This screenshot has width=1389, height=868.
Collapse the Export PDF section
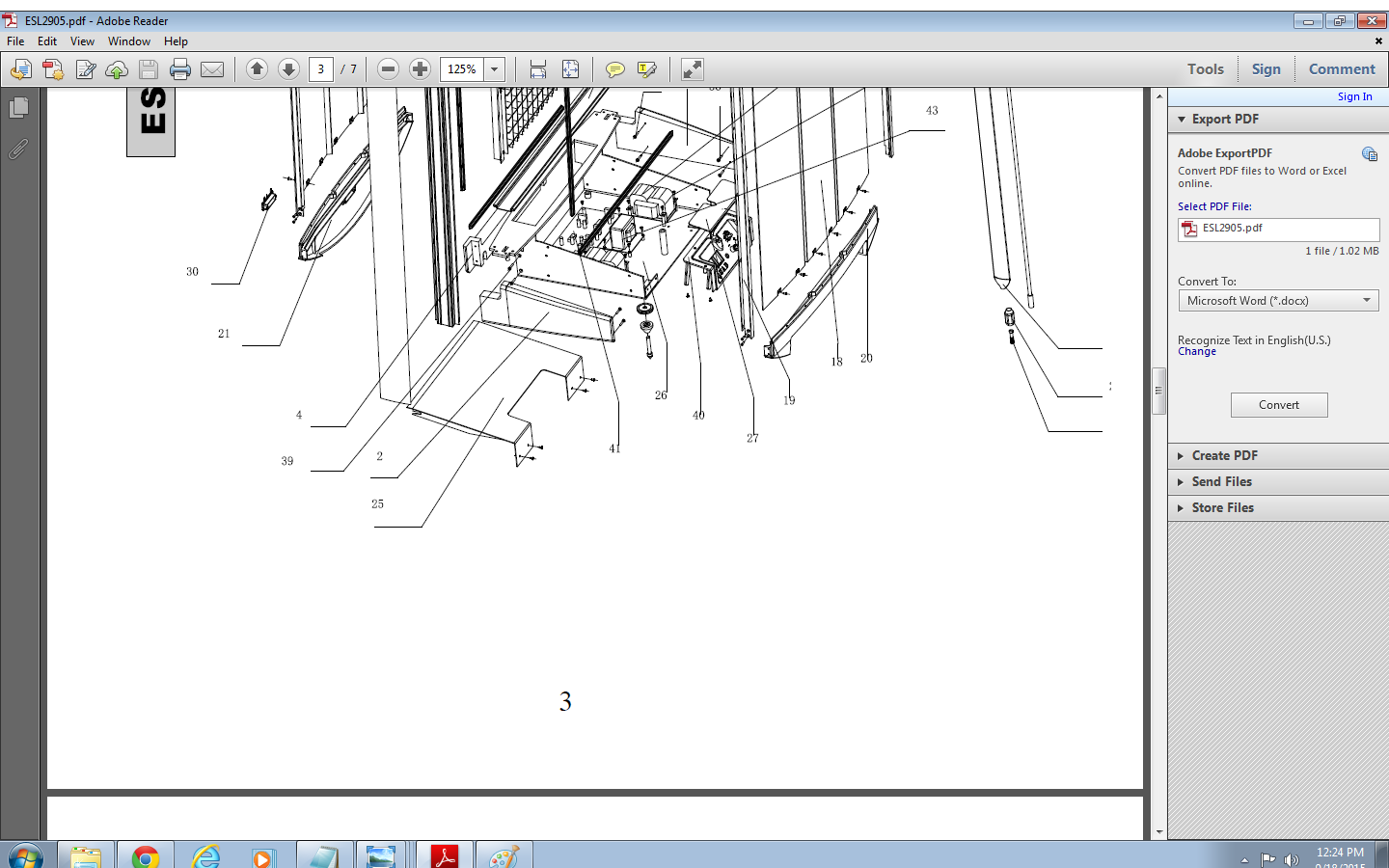(1182, 120)
